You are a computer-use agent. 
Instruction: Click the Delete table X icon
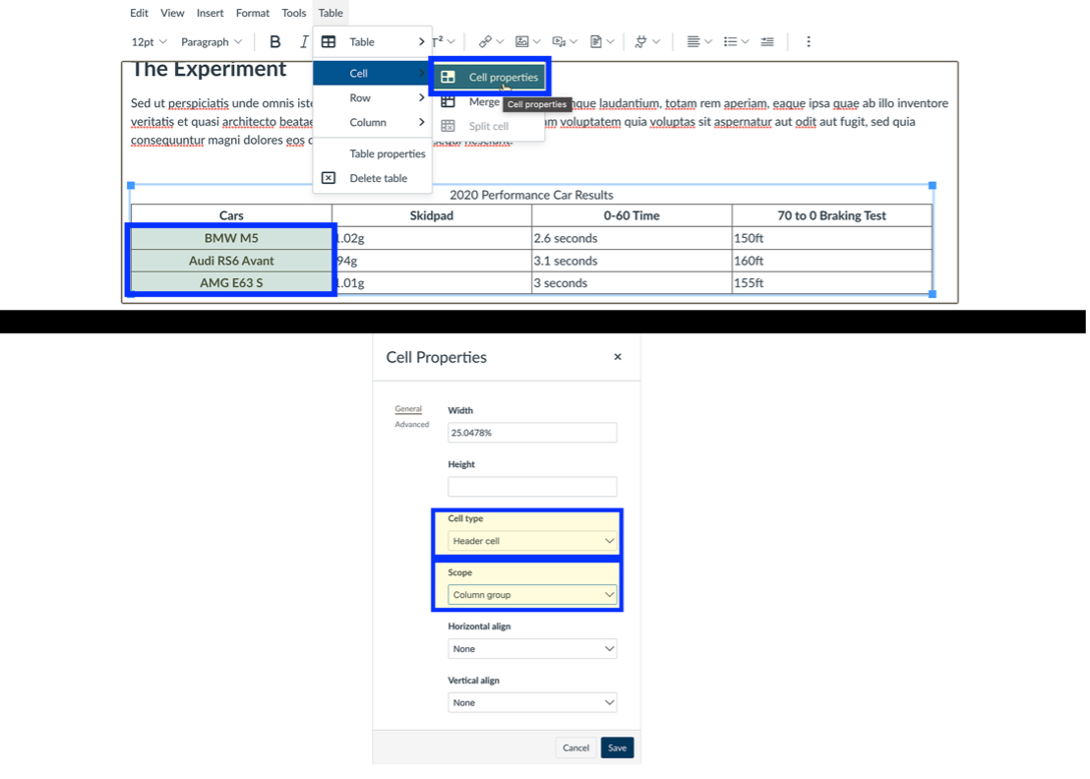tap(328, 178)
